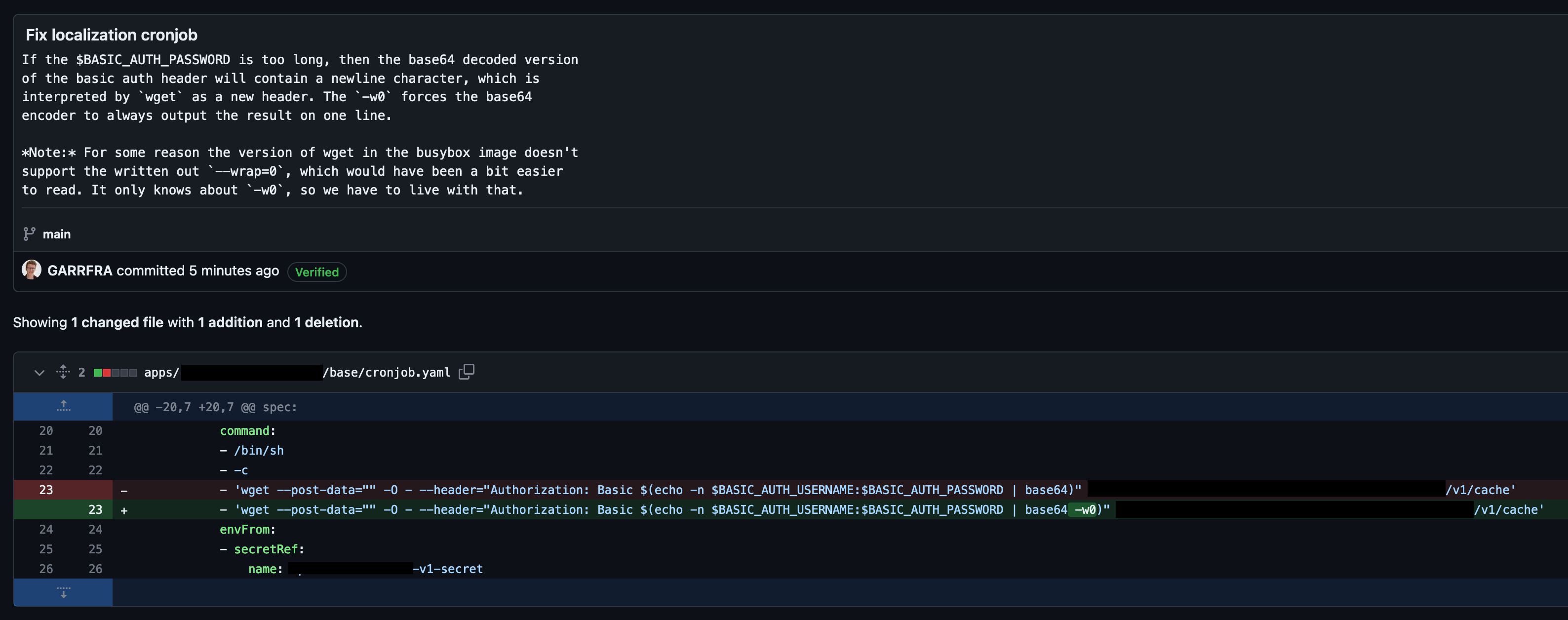Click the '- secretRef:' code line
Image resolution: width=1568 pixels, height=620 pixels.
262,549
